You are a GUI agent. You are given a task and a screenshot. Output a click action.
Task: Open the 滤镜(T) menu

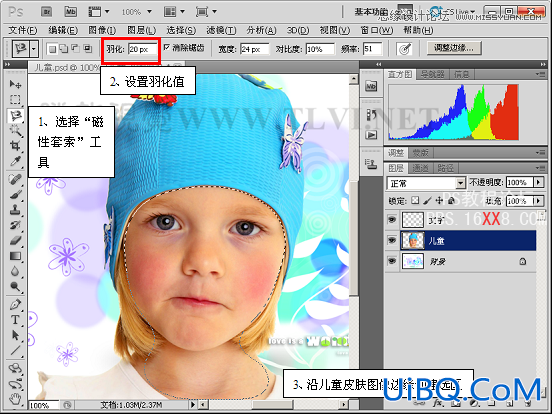point(221,30)
